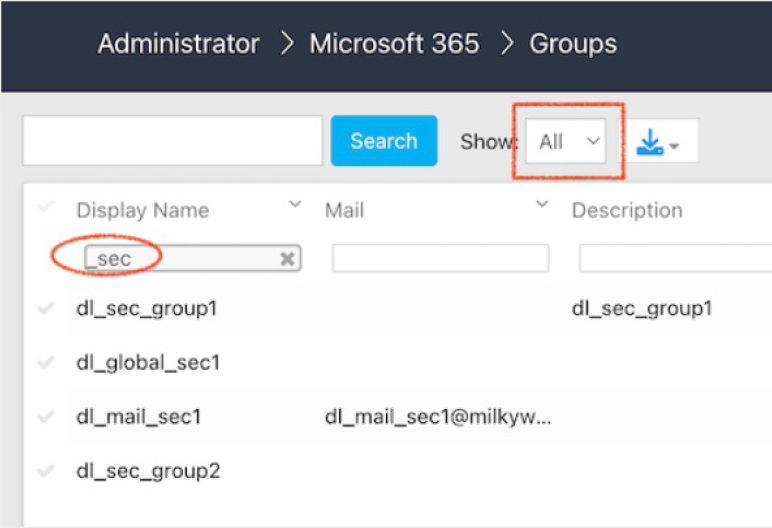This screenshot has width=772, height=528.
Task: Open group dl_mail_sec1 display name
Action: coord(139,417)
